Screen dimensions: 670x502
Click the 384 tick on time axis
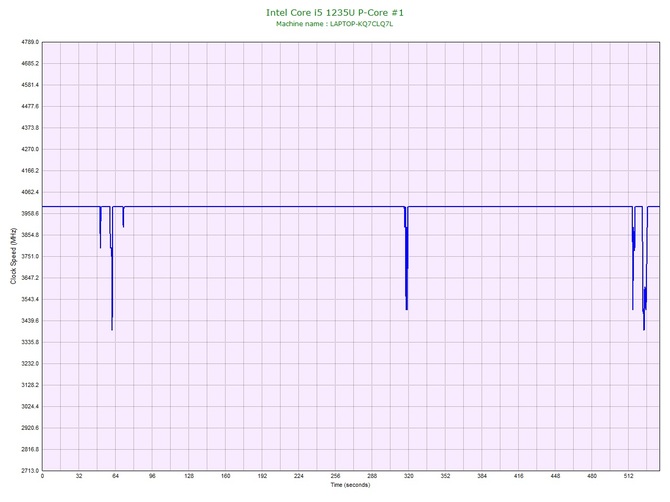pyautogui.click(x=482, y=476)
